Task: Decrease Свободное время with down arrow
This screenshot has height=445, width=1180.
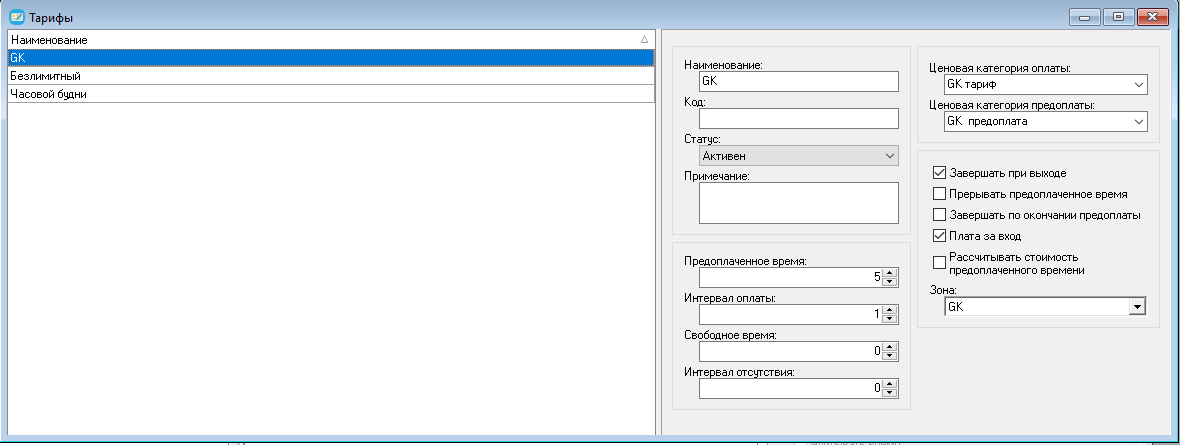Action: point(890,355)
